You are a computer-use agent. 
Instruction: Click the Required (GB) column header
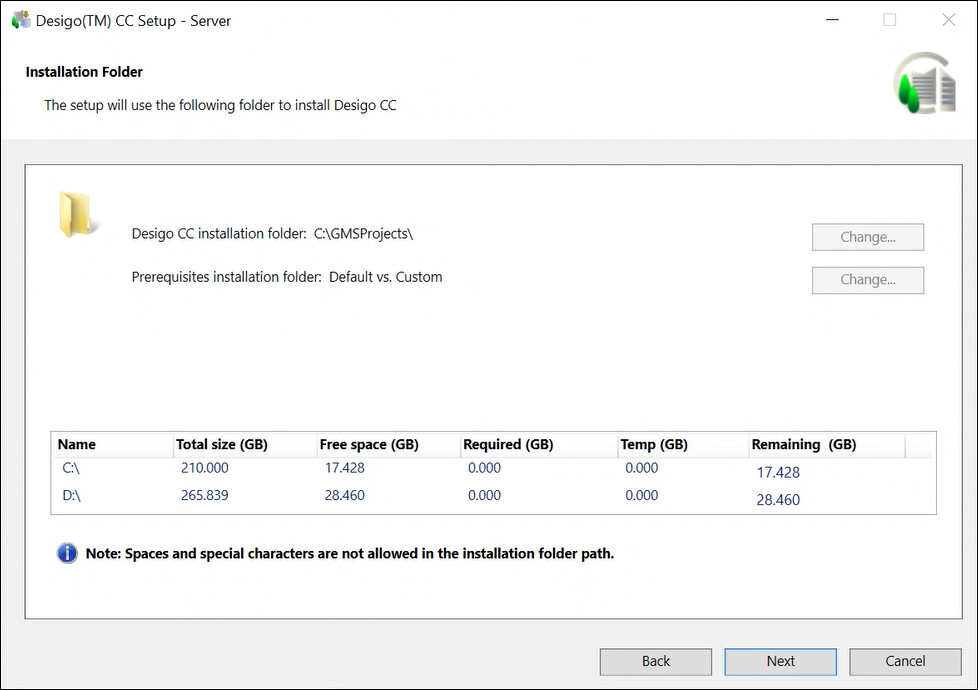coord(508,444)
